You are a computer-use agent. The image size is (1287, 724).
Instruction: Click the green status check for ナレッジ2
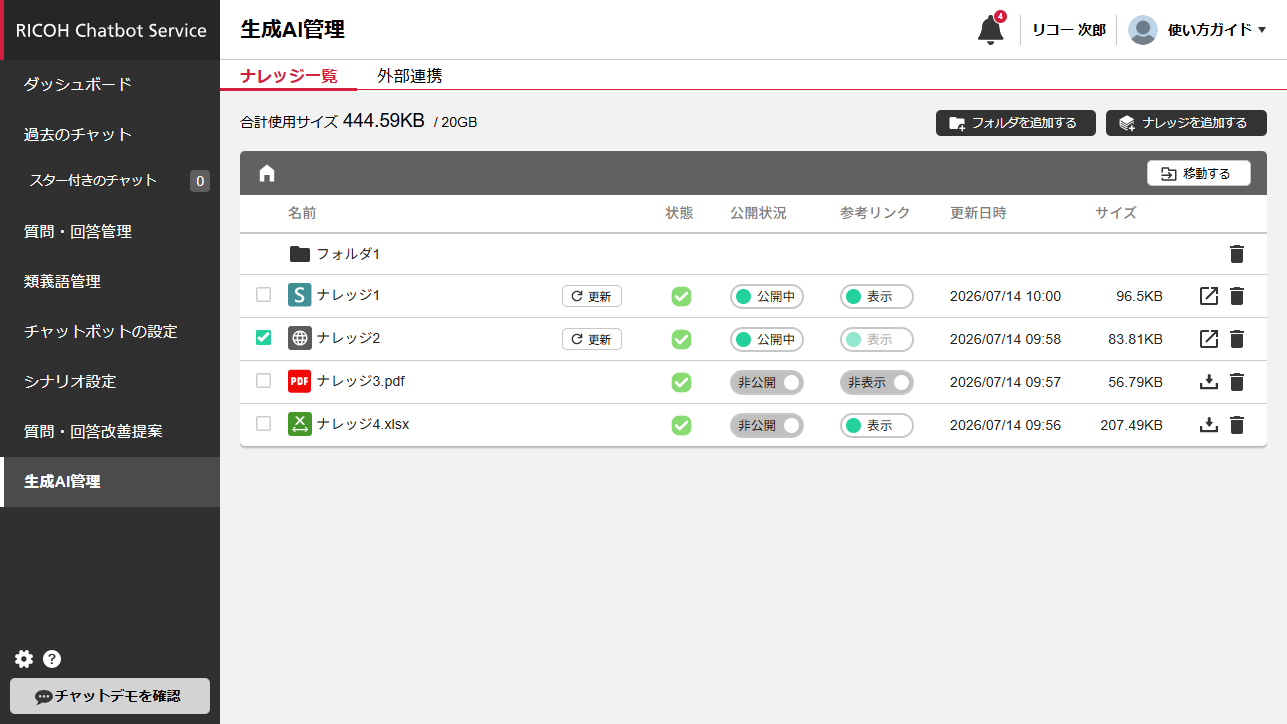pyautogui.click(x=681, y=339)
